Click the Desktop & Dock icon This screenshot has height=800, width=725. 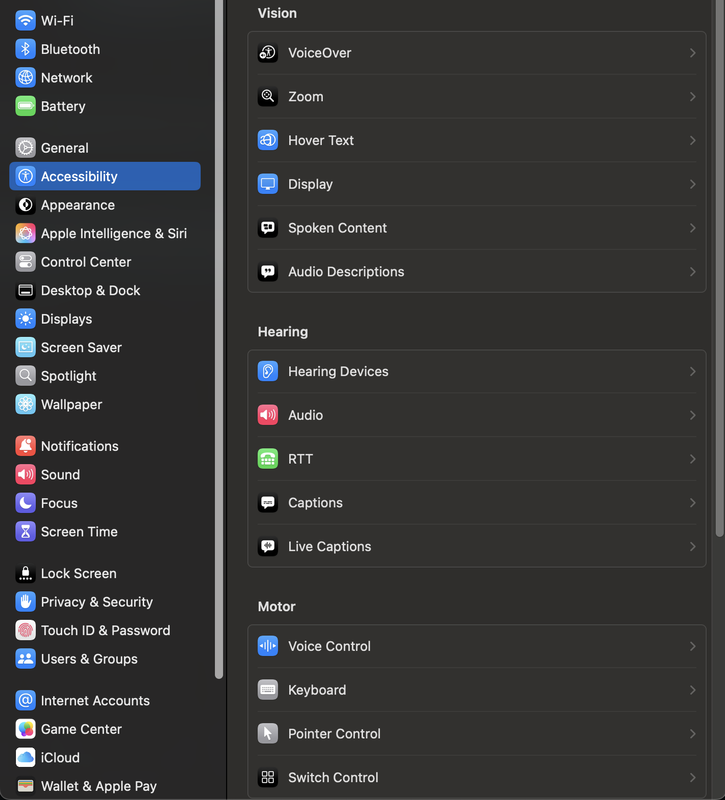pos(26,291)
